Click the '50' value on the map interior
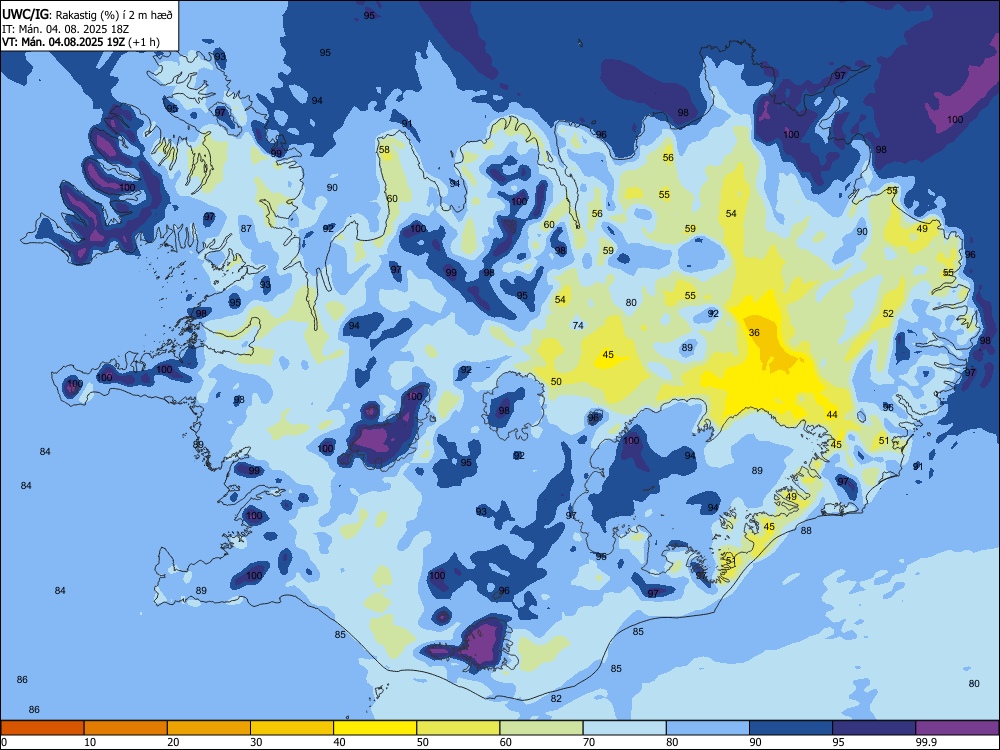1000x750 pixels. (x=556, y=381)
